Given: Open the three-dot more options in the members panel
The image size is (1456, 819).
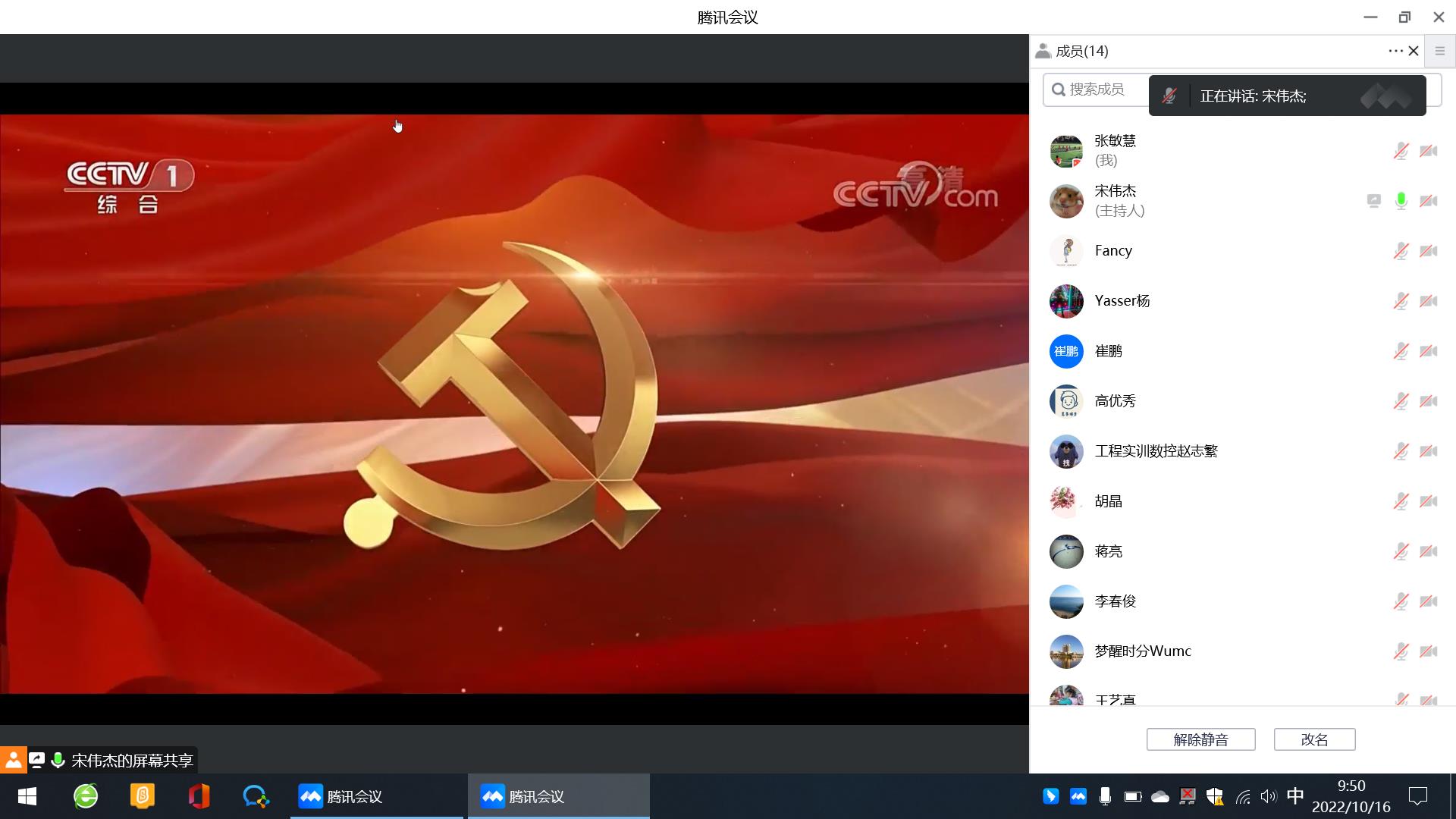Looking at the screenshot, I should point(1395,51).
